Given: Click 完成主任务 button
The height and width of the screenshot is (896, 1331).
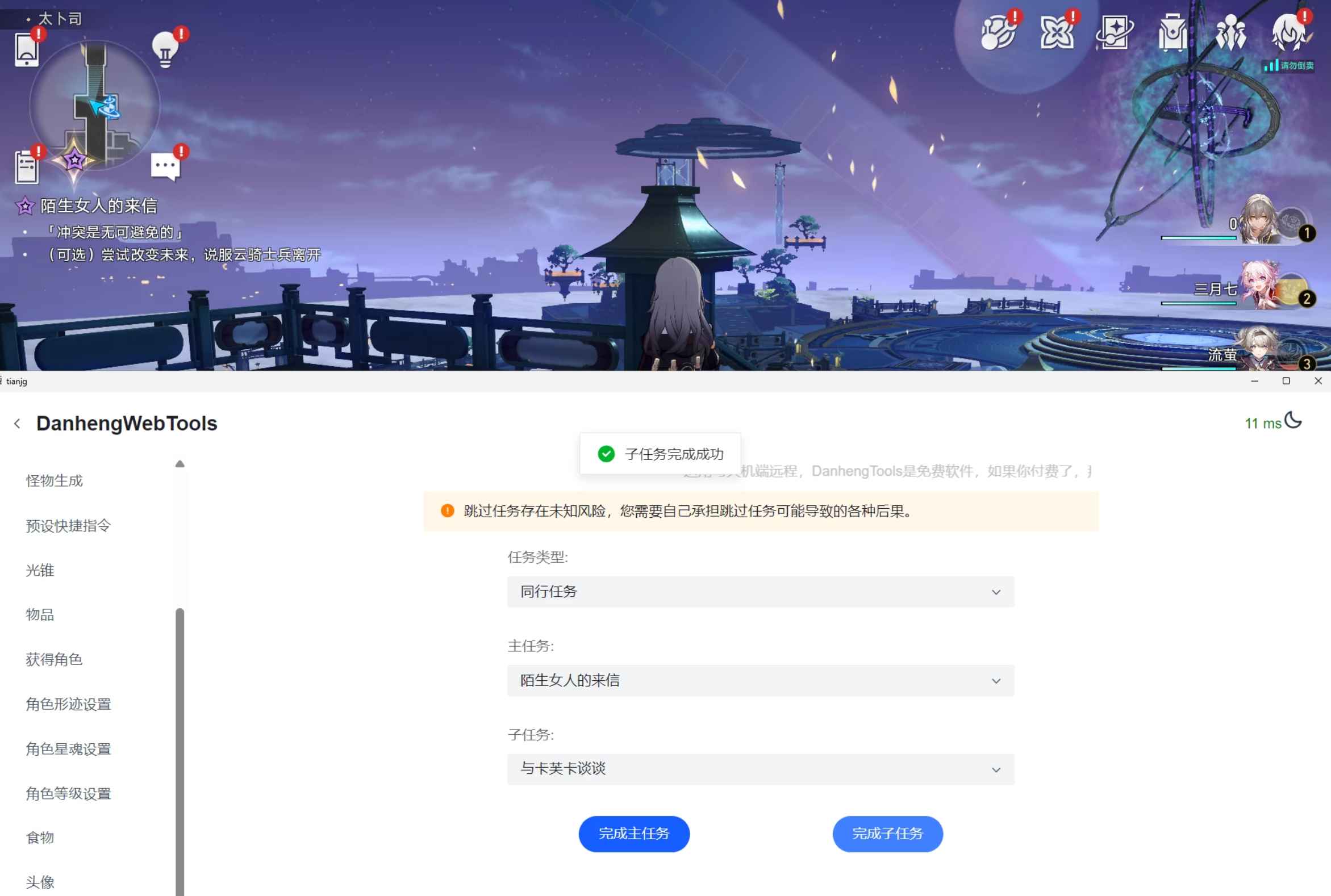Looking at the screenshot, I should [x=636, y=833].
